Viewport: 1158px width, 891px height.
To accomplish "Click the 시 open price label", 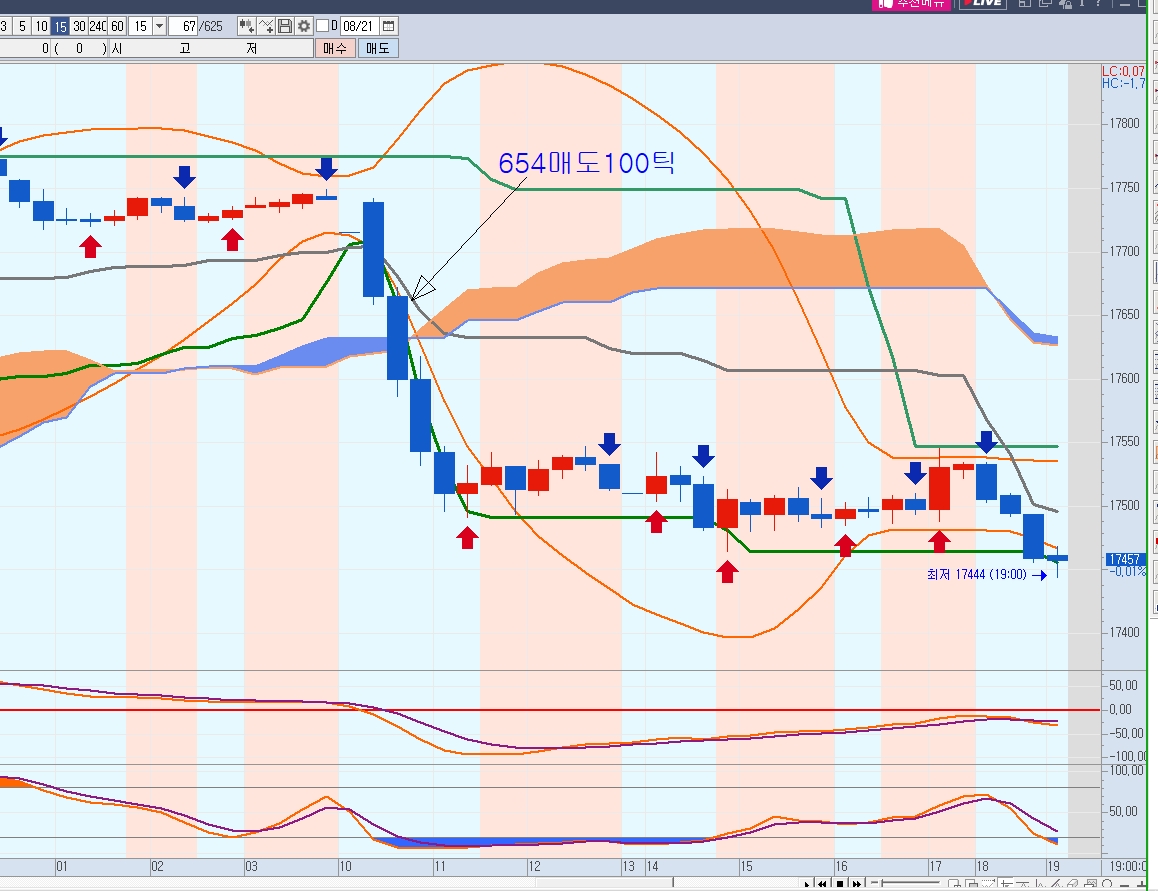I will (117, 49).
